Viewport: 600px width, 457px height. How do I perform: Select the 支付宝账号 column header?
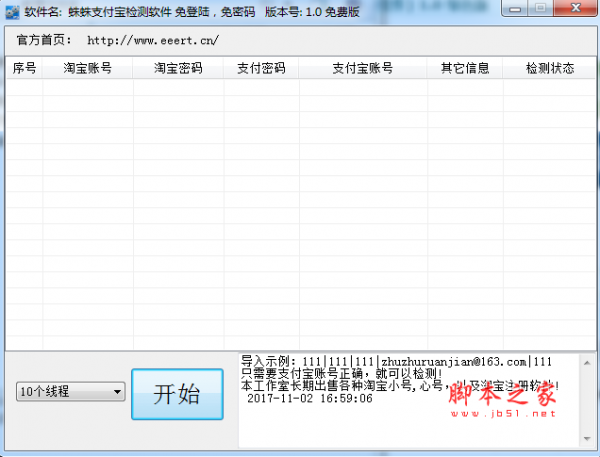[363, 68]
